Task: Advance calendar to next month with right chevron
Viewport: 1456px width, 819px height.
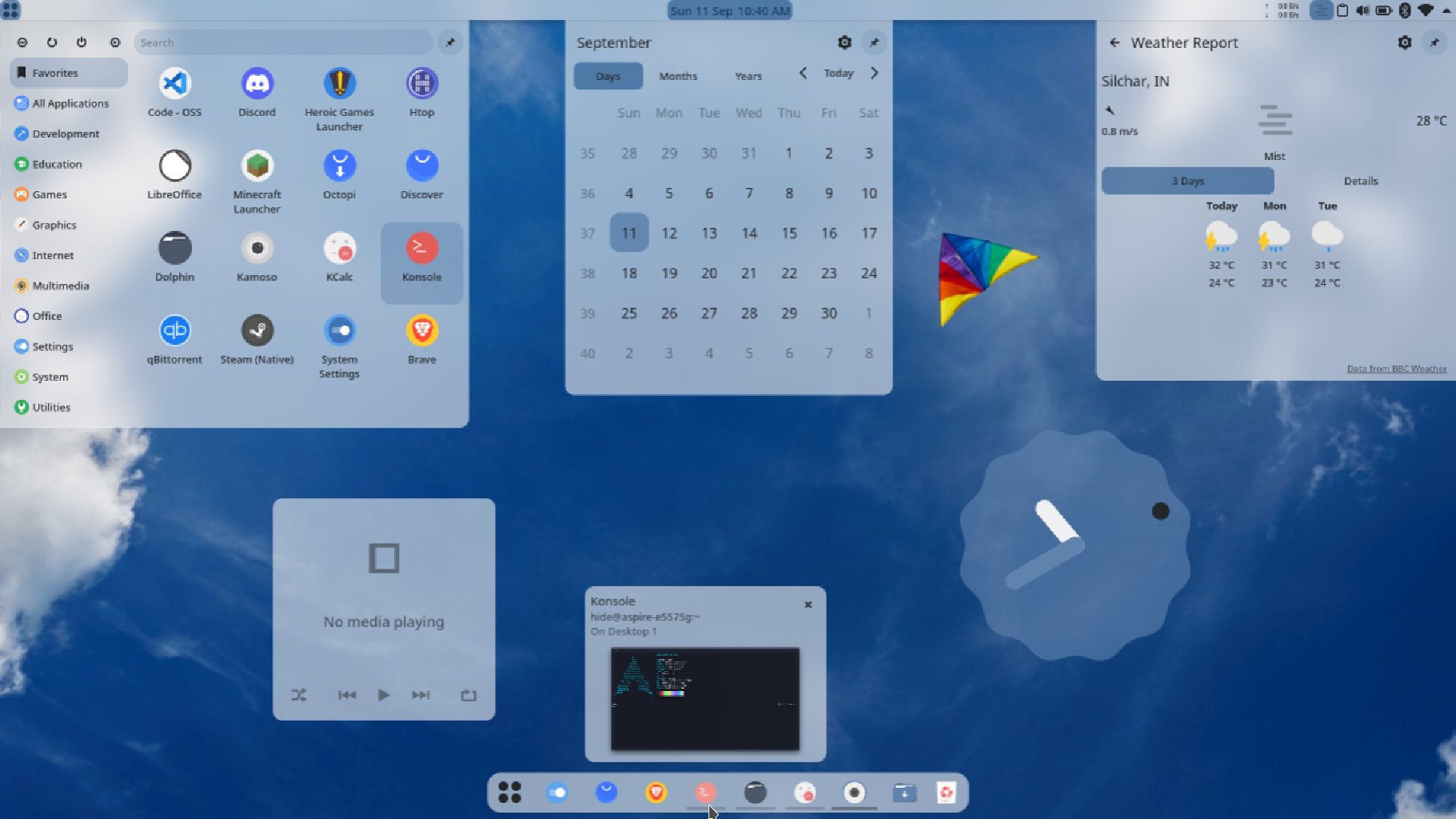Action: pos(875,72)
